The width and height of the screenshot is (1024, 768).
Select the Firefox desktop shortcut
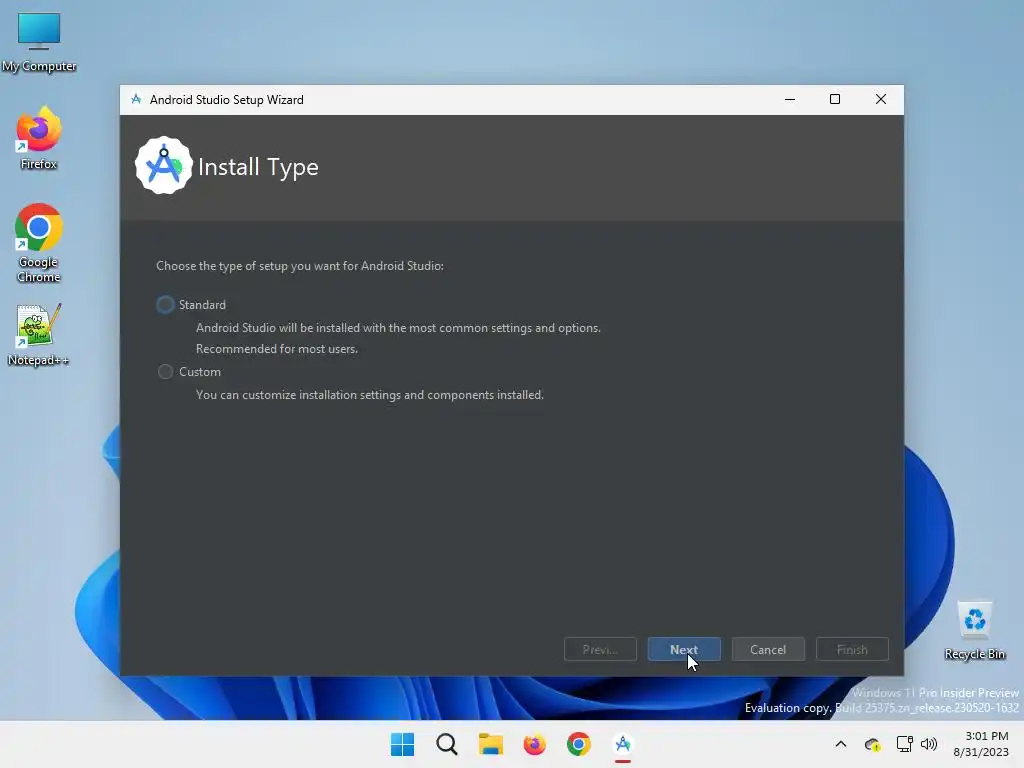[x=39, y=138]
